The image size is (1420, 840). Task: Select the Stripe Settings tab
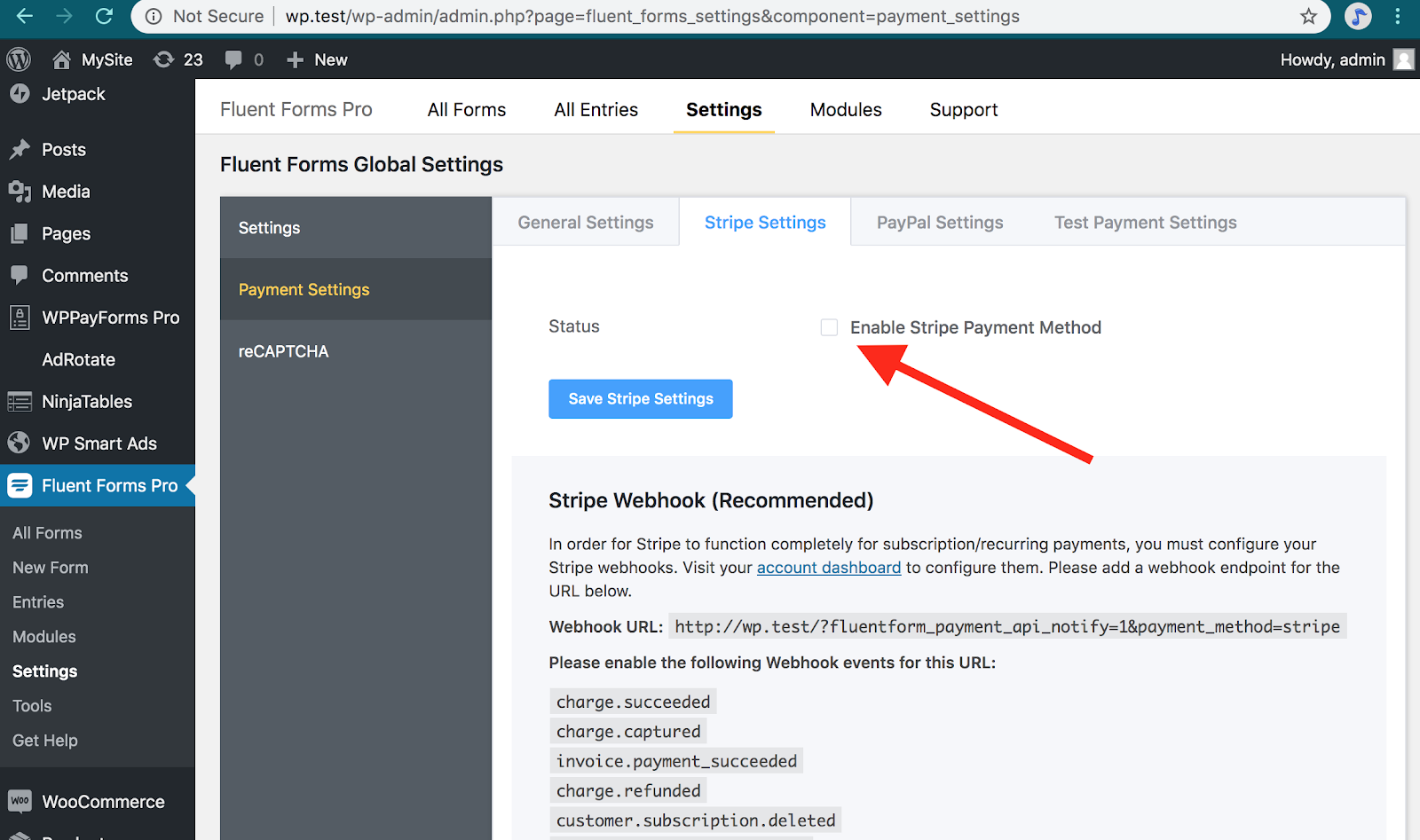tap(765, 223)
